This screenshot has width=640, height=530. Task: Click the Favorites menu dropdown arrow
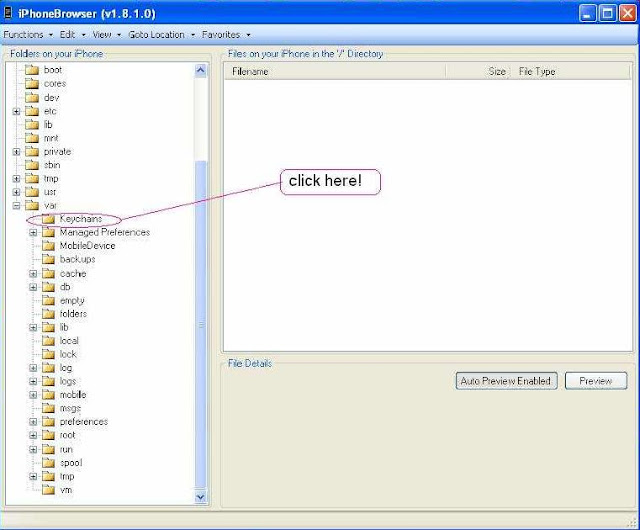(x=248, y=35)
